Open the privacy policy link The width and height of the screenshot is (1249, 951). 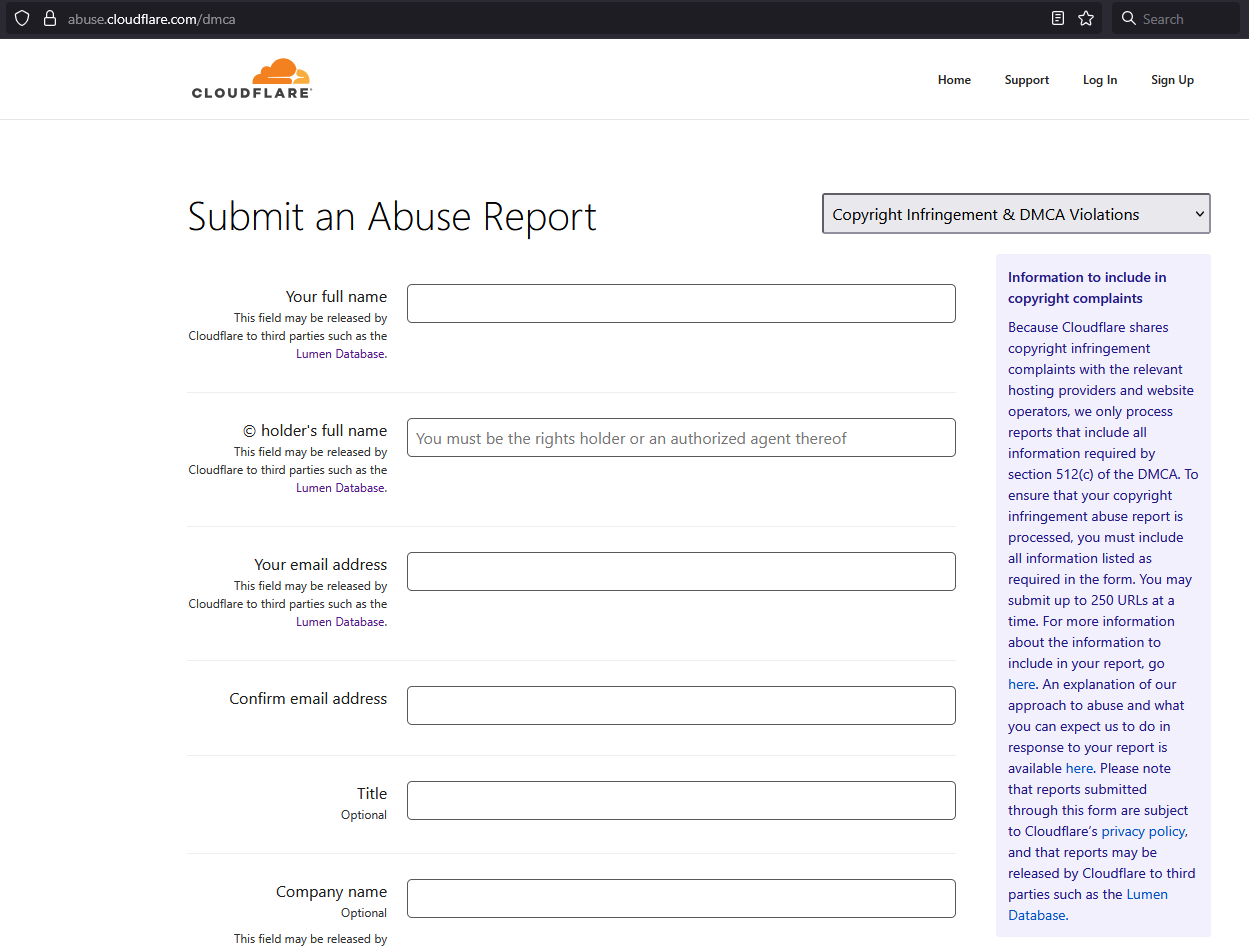point(1144,831)
